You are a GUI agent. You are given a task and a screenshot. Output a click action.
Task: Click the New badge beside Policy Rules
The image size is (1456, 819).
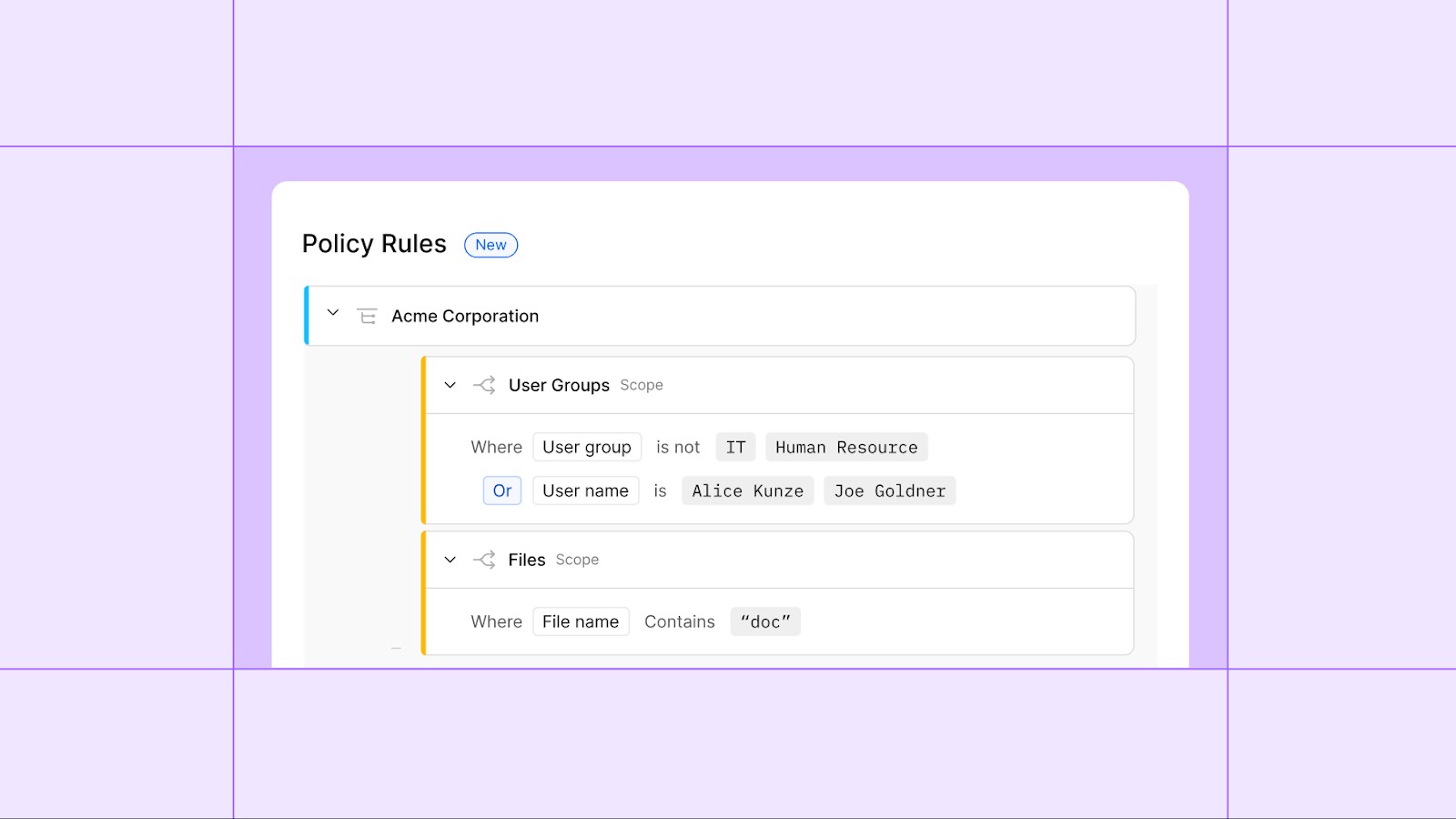tap(490, 245)
